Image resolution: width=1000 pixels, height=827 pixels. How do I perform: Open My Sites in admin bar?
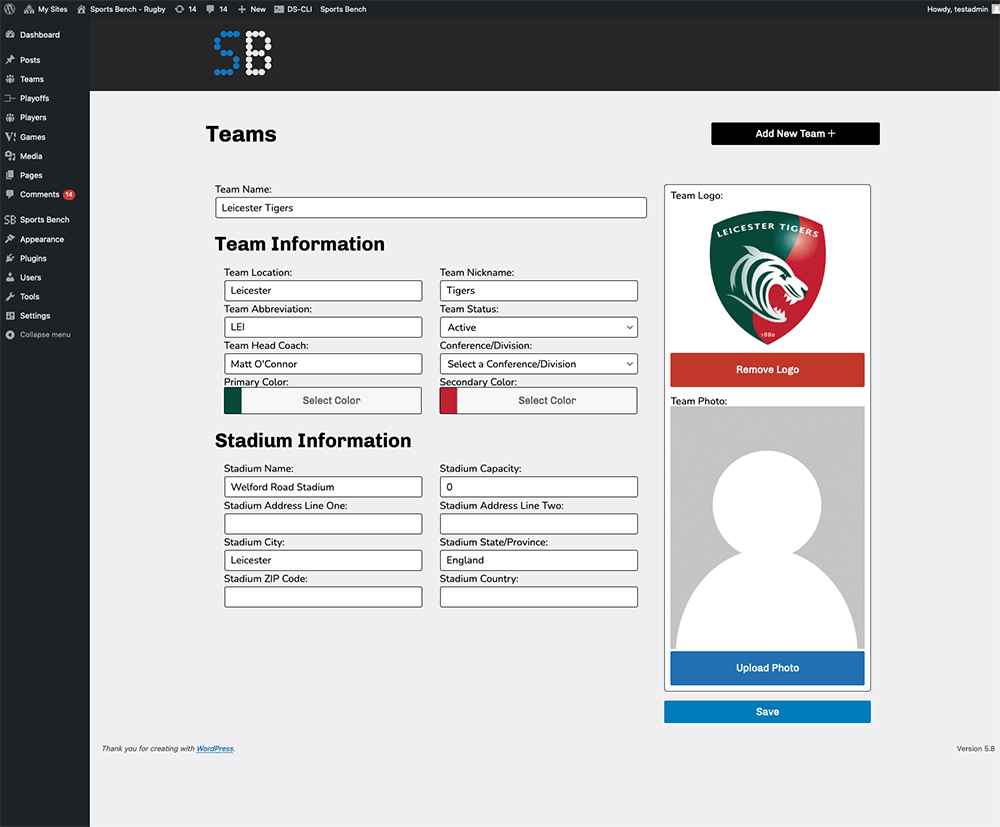[x=45, y=9]
